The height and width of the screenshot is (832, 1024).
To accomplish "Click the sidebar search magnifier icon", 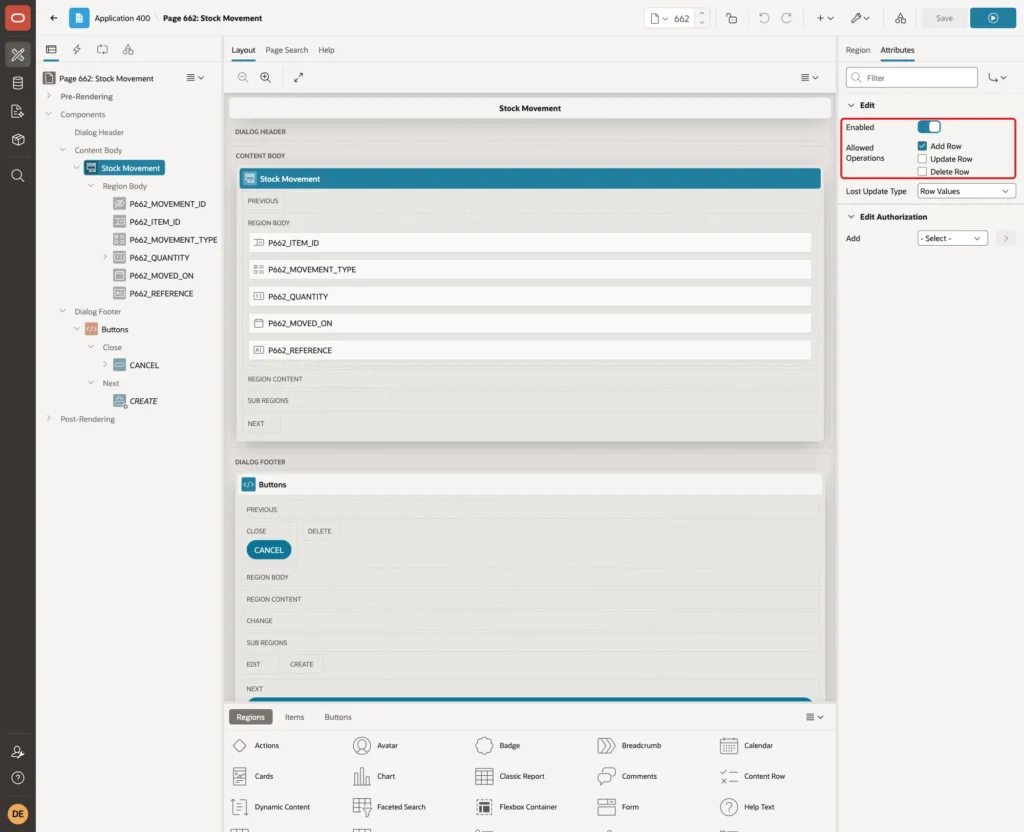I will [18, 175].
